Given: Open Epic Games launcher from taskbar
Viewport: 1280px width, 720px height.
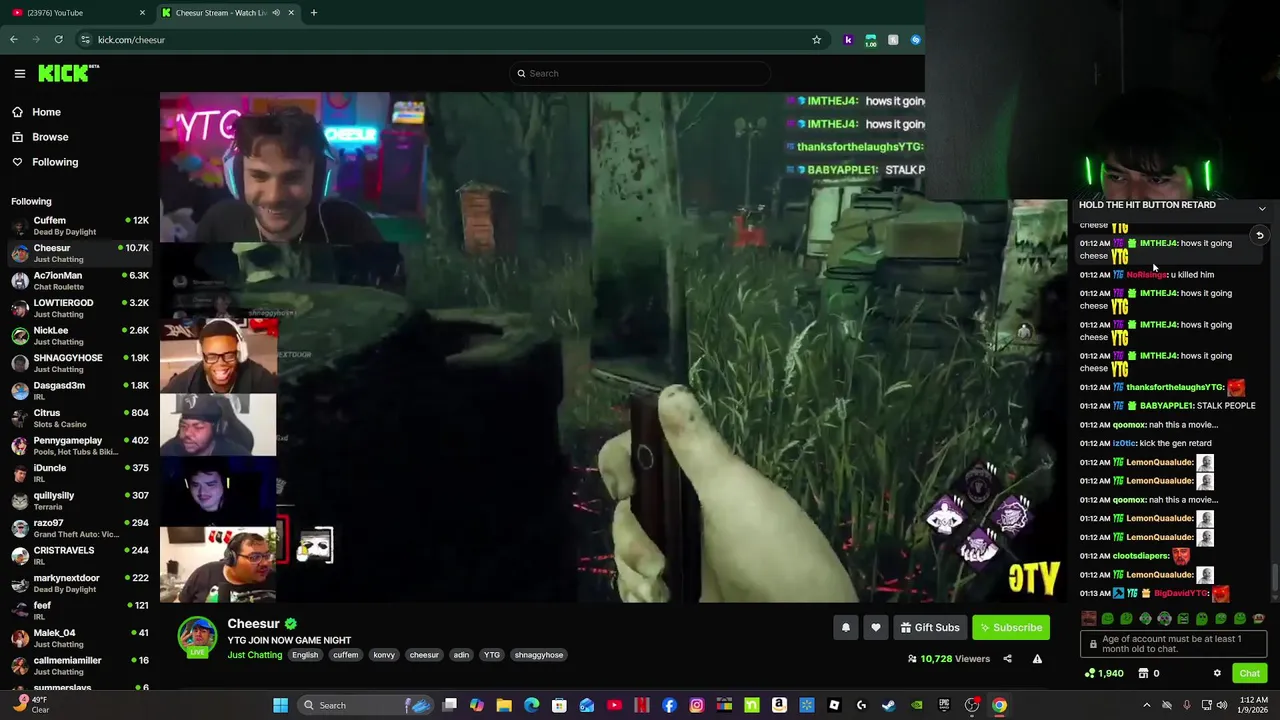Looking at the screenshot, I should tap(944, 705).
